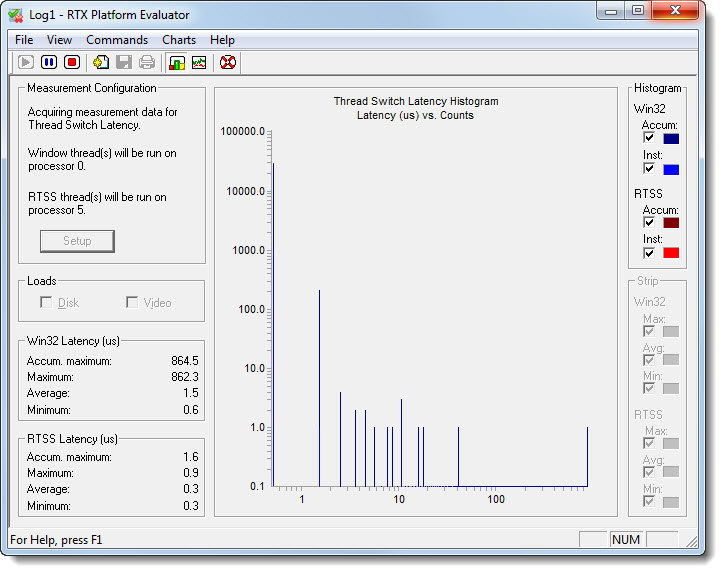
Task: Open the Commands menu
Action: [x=117, y=40]
